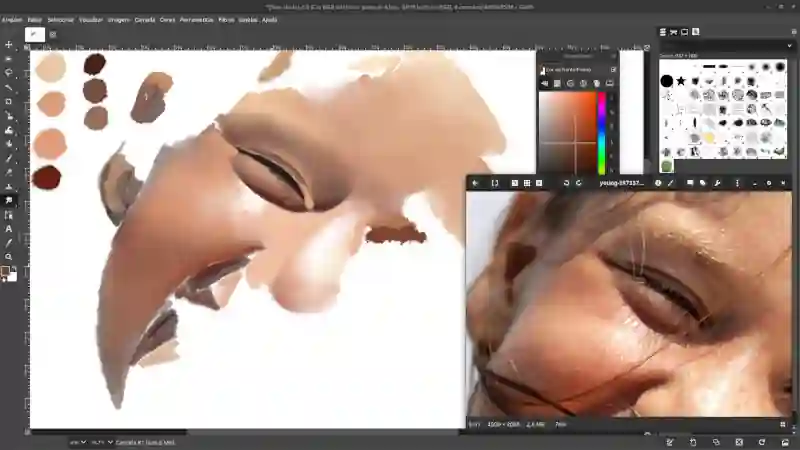Toggle quick mask at canvas bottom-left corner
The width and height of the screenshot is (800, 450).
pos(27,432)
